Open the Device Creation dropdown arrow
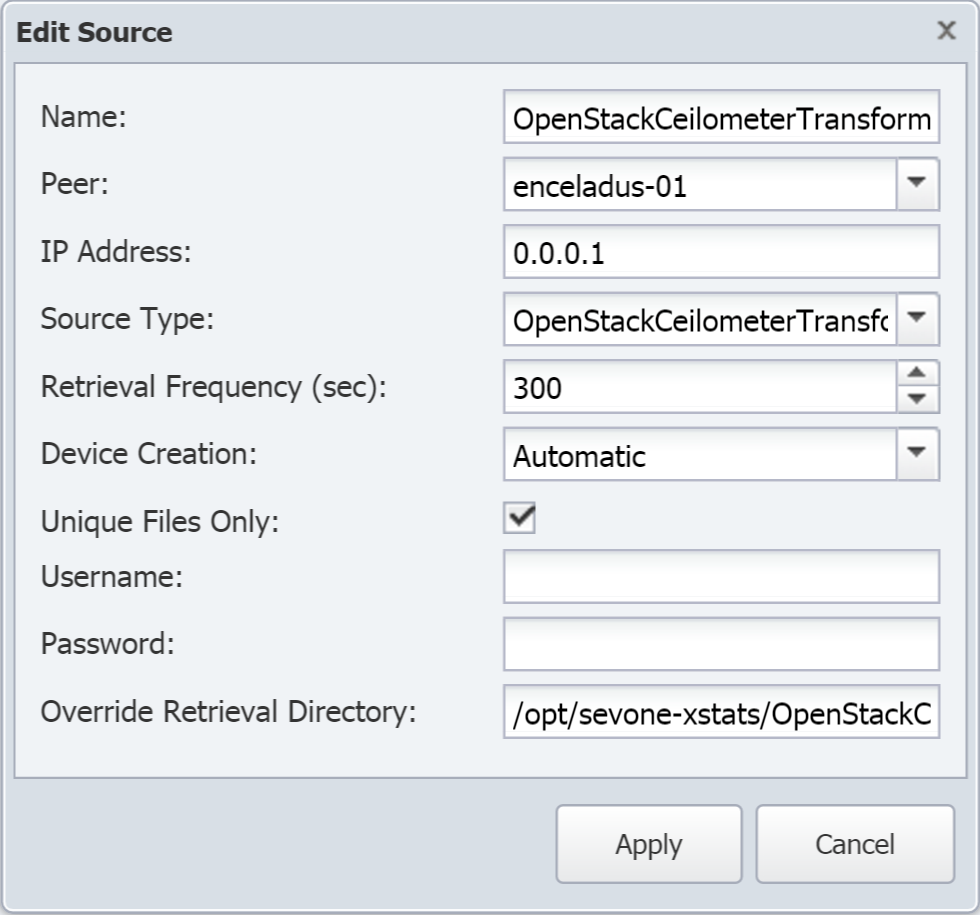 point(917,453)
